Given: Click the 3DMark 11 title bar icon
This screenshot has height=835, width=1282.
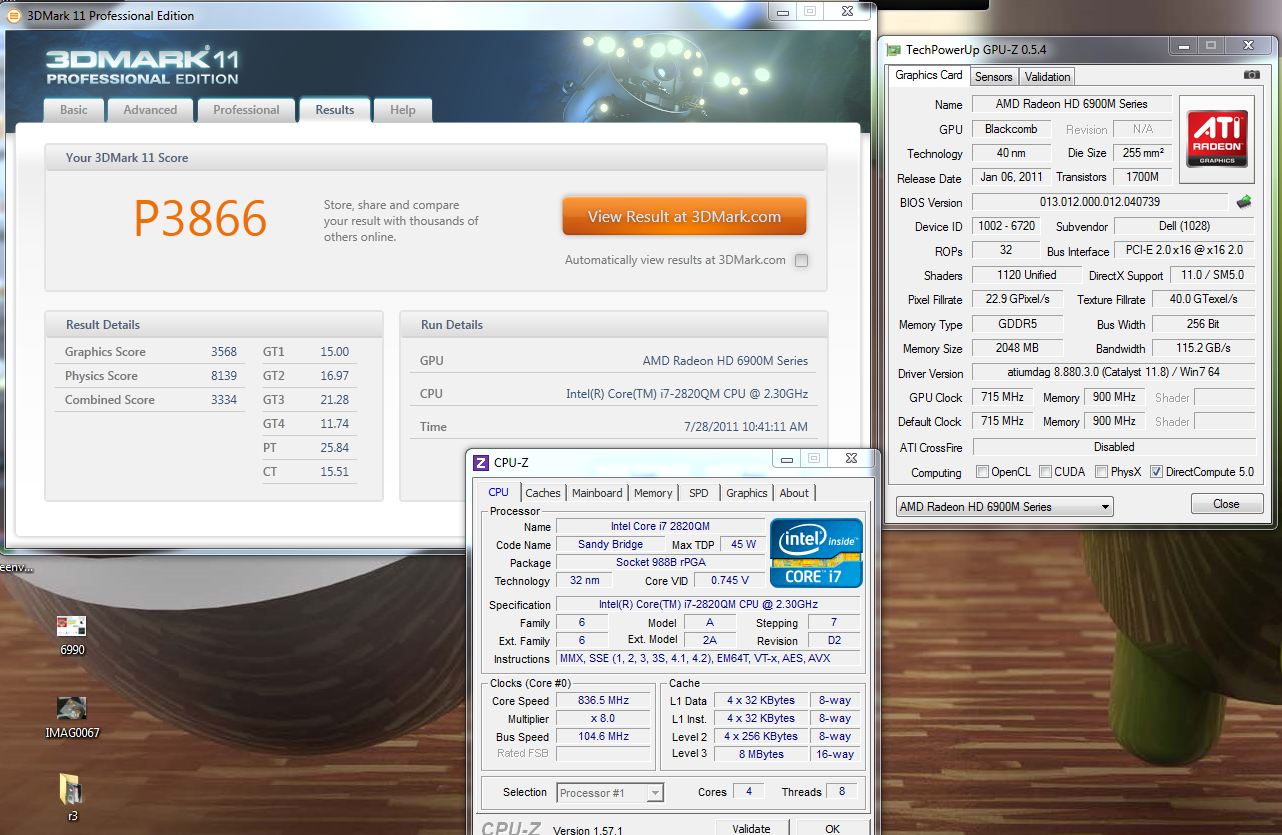Looking at the screenshot, I should 14,15.
